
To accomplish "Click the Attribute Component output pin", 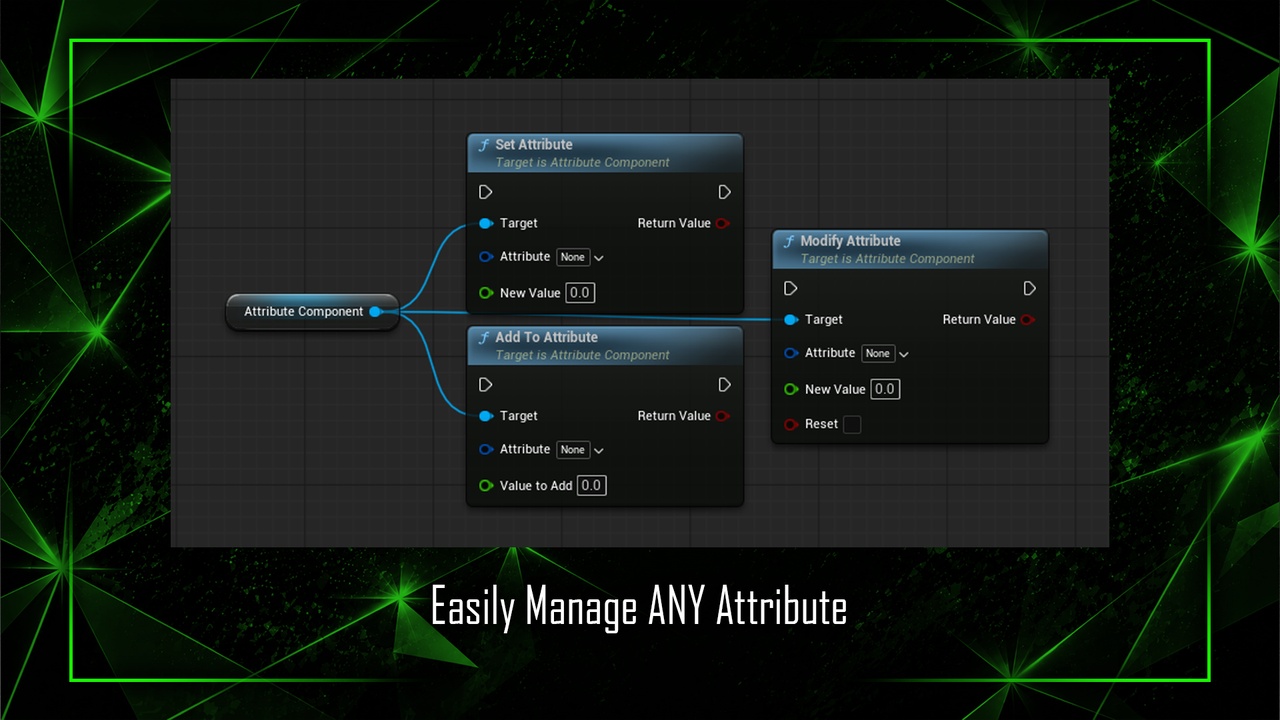I will pos(376,312).
